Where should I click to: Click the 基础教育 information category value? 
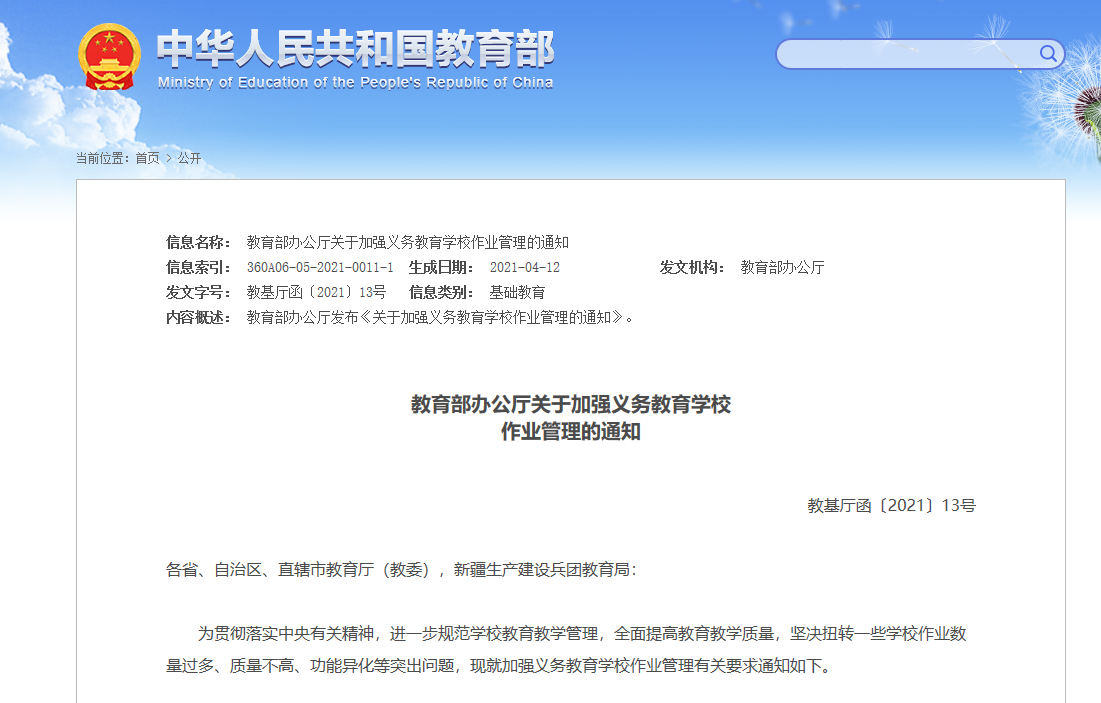coord(517,293)
